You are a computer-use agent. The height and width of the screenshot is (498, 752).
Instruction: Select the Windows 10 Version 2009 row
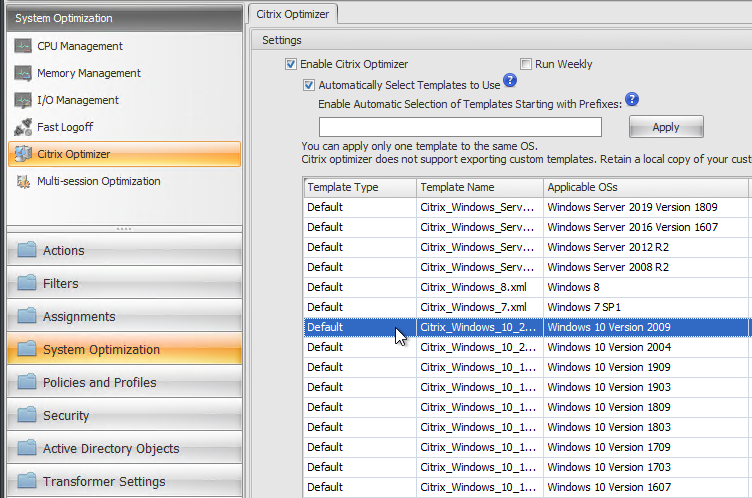pyautogui.click(x=526, y=327)
